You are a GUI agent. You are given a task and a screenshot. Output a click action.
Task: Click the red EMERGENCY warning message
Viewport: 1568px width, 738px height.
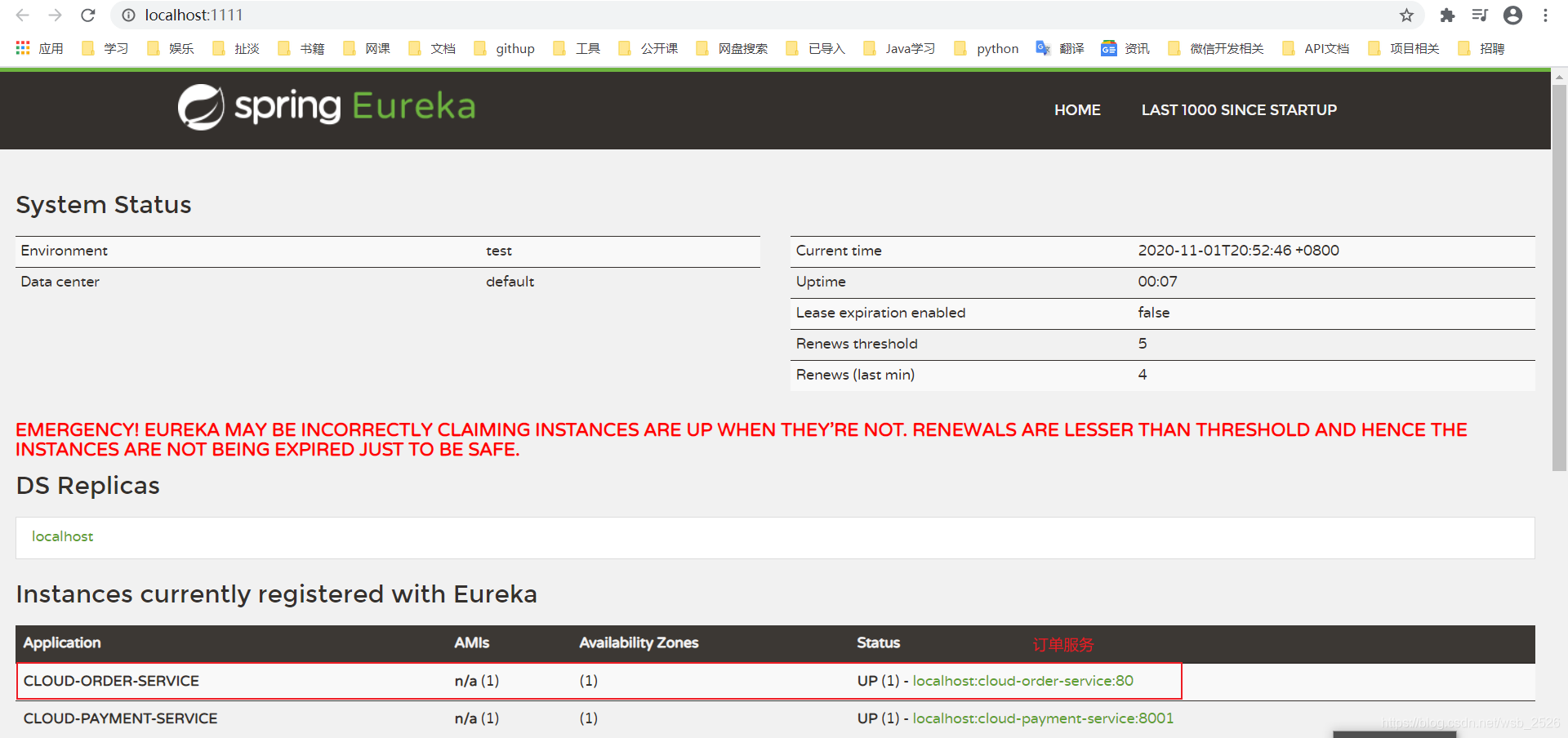(x=742, y=439)
